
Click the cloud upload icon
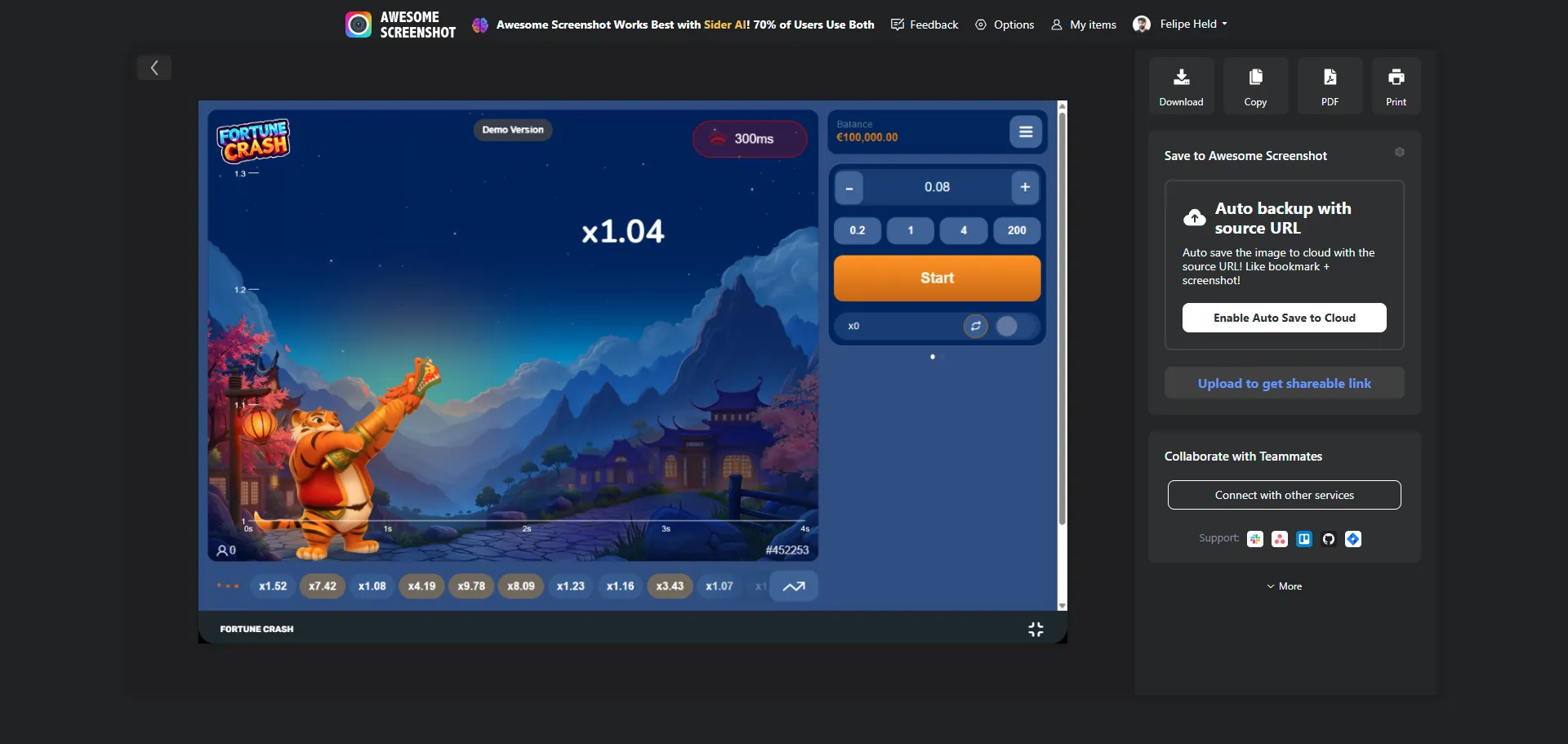point(1194,218)
